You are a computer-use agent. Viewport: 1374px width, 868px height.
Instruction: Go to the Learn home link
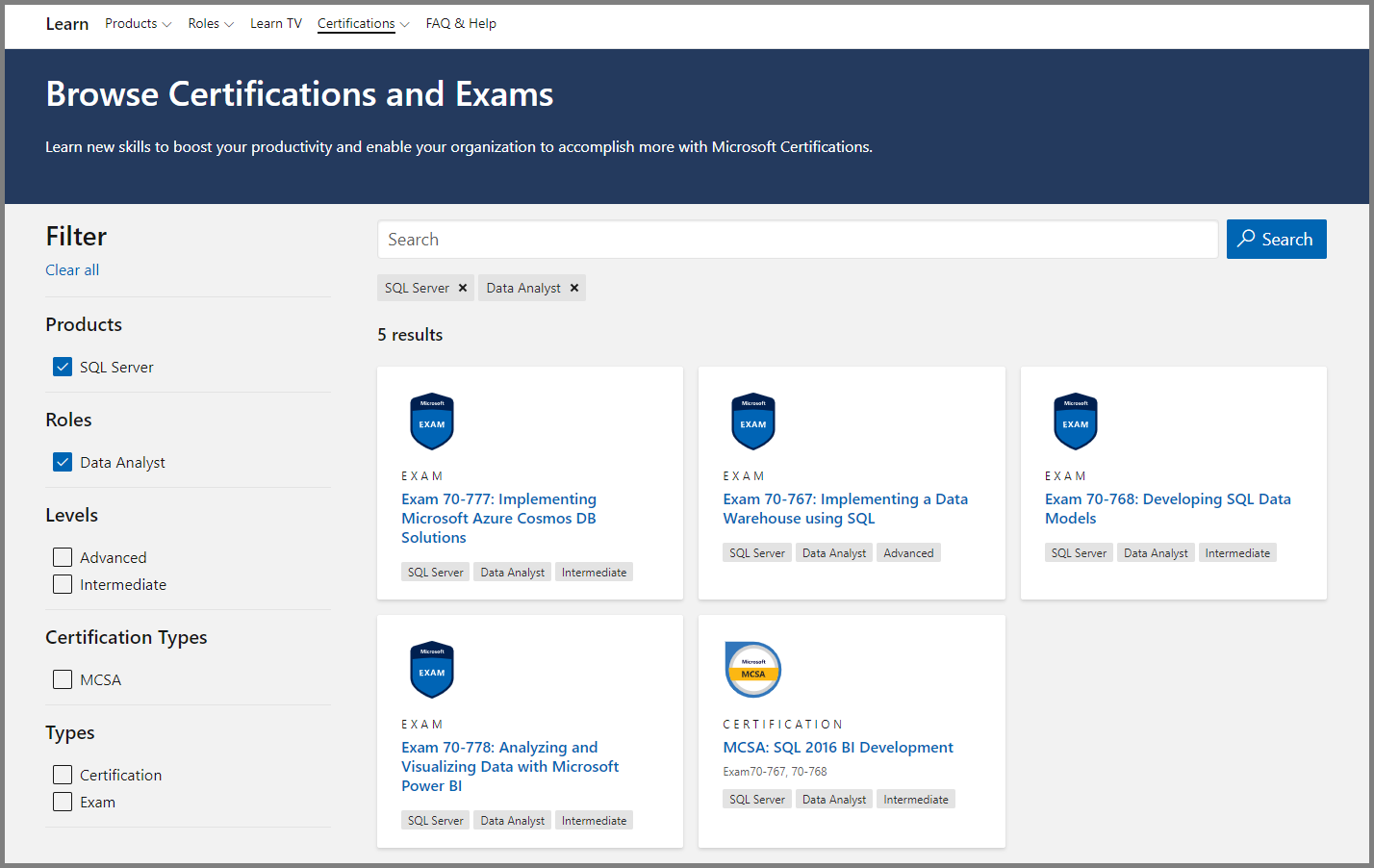67,24
